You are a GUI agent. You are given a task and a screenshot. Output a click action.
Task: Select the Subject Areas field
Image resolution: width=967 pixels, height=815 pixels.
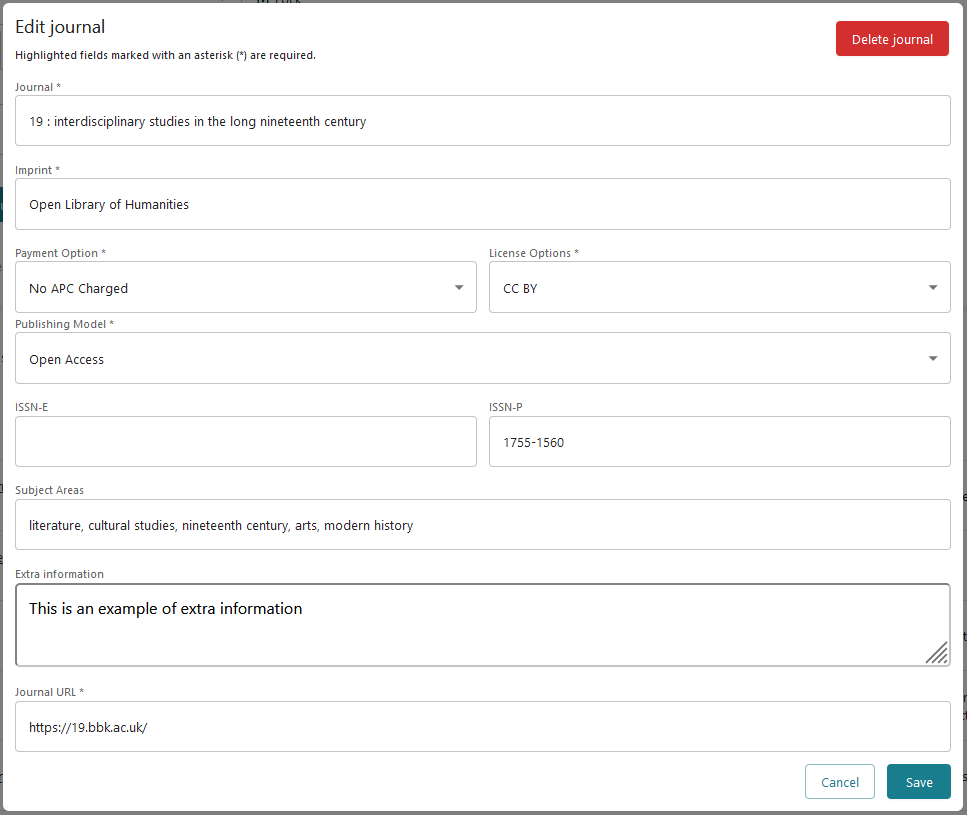(x=483, y=524)
